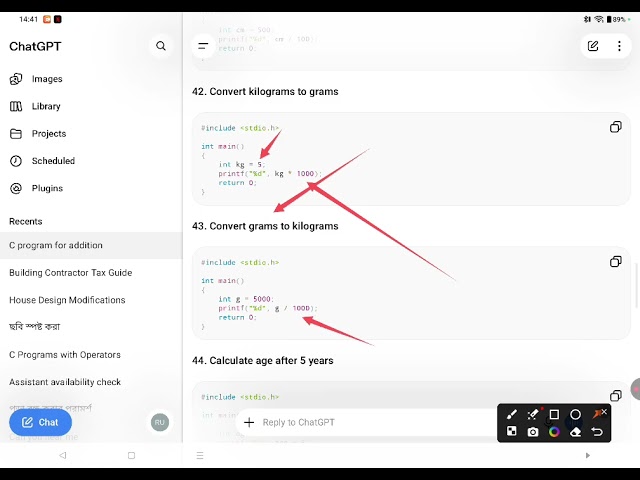Copy the kilograms to grams code block
The height and width of the screenshot is (480, 640).
pos(616,127)
